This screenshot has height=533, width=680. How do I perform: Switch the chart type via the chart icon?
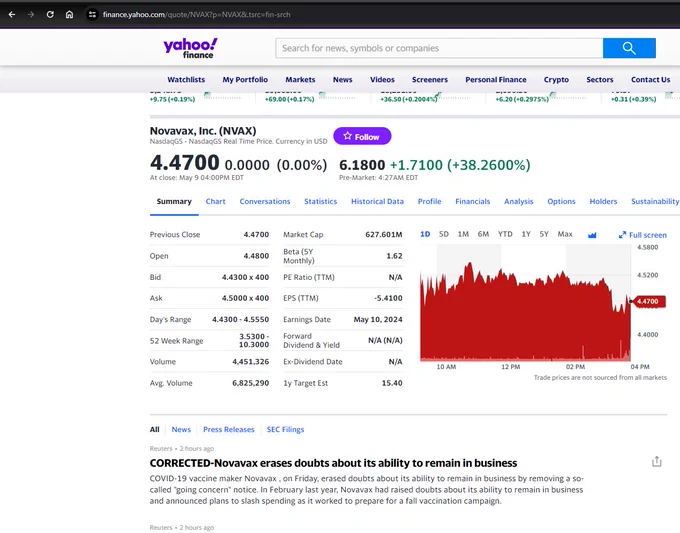[592, 235]
